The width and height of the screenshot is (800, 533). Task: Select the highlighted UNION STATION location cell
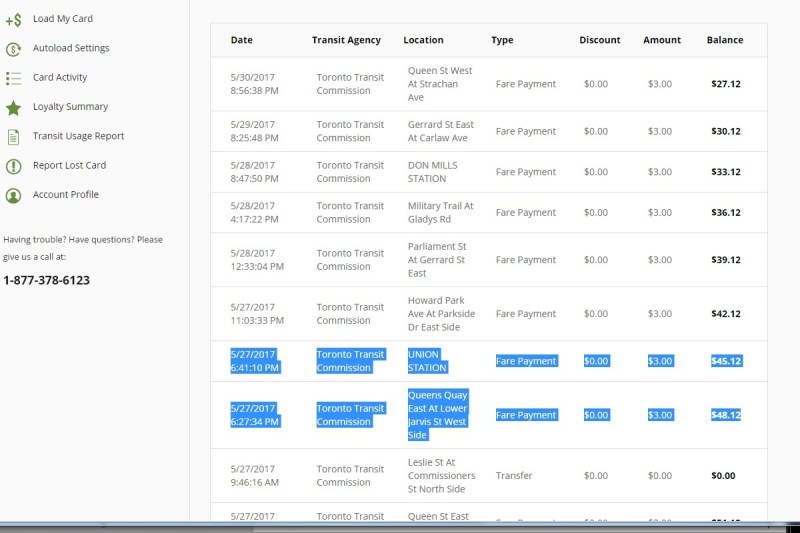[427, 361]
